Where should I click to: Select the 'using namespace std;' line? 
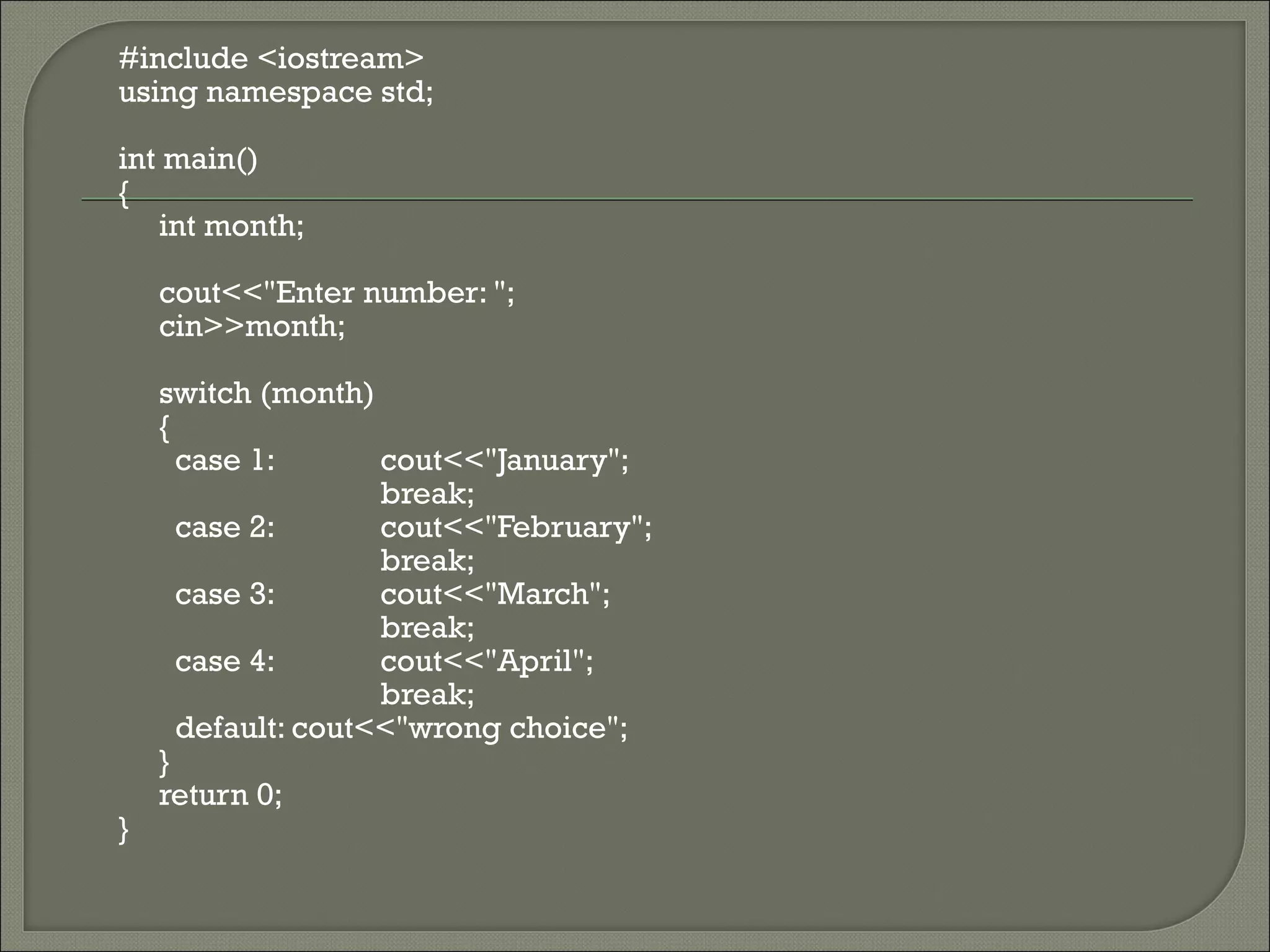pyautogui.click(x=276, y=93)
